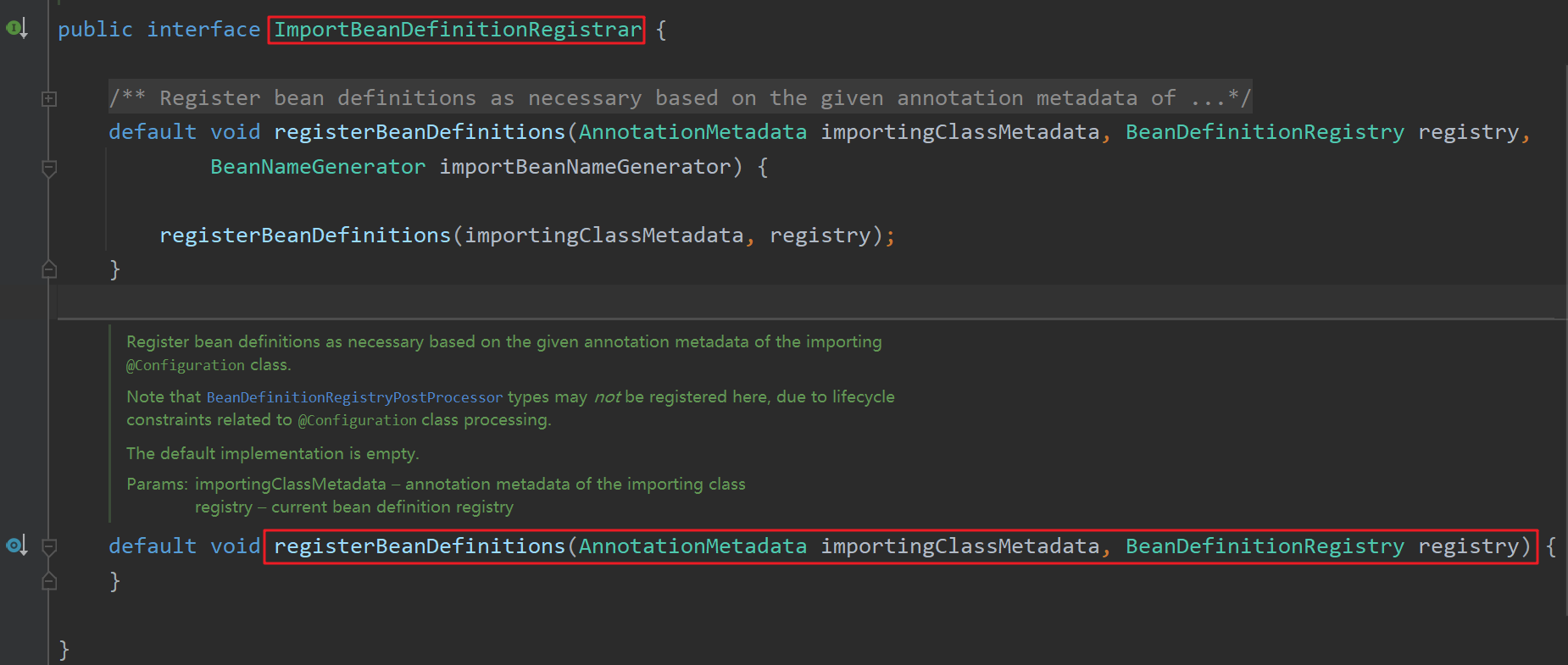The height and width of the screenshot is (665, 1568).
Task: Expand the folded Javadoc comment with the plus marker
Action: pyautogui.click(x=49, y=98)
